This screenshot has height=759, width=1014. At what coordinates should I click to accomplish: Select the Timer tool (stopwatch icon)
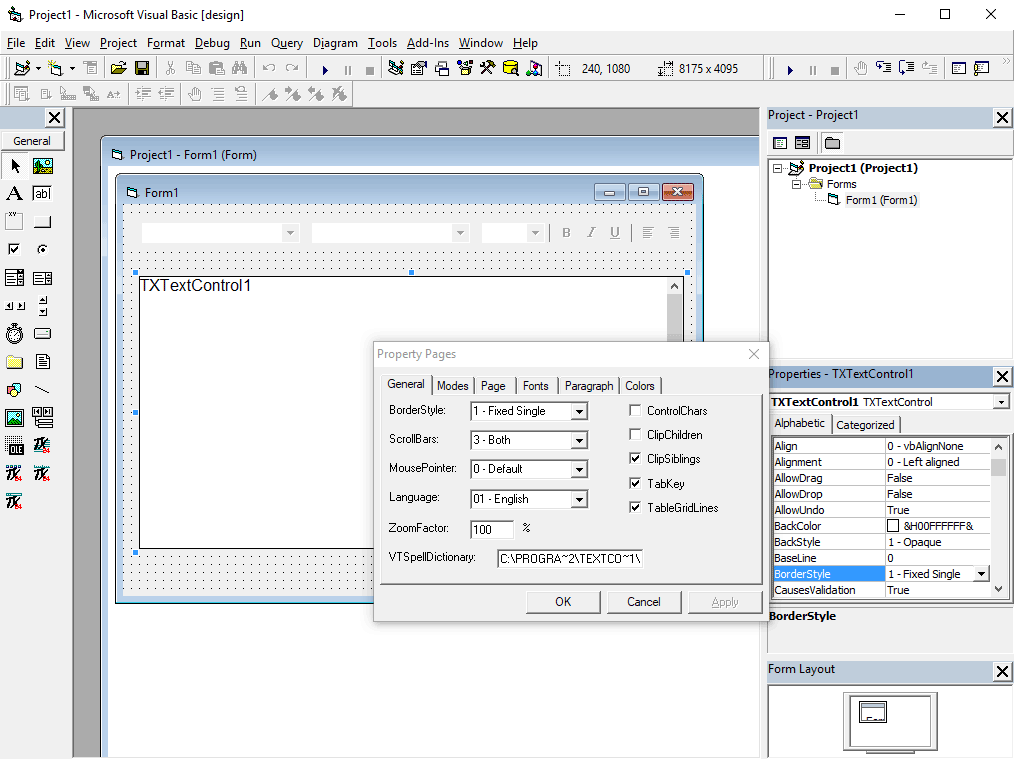pyautogui.click(x=15, y=334)
